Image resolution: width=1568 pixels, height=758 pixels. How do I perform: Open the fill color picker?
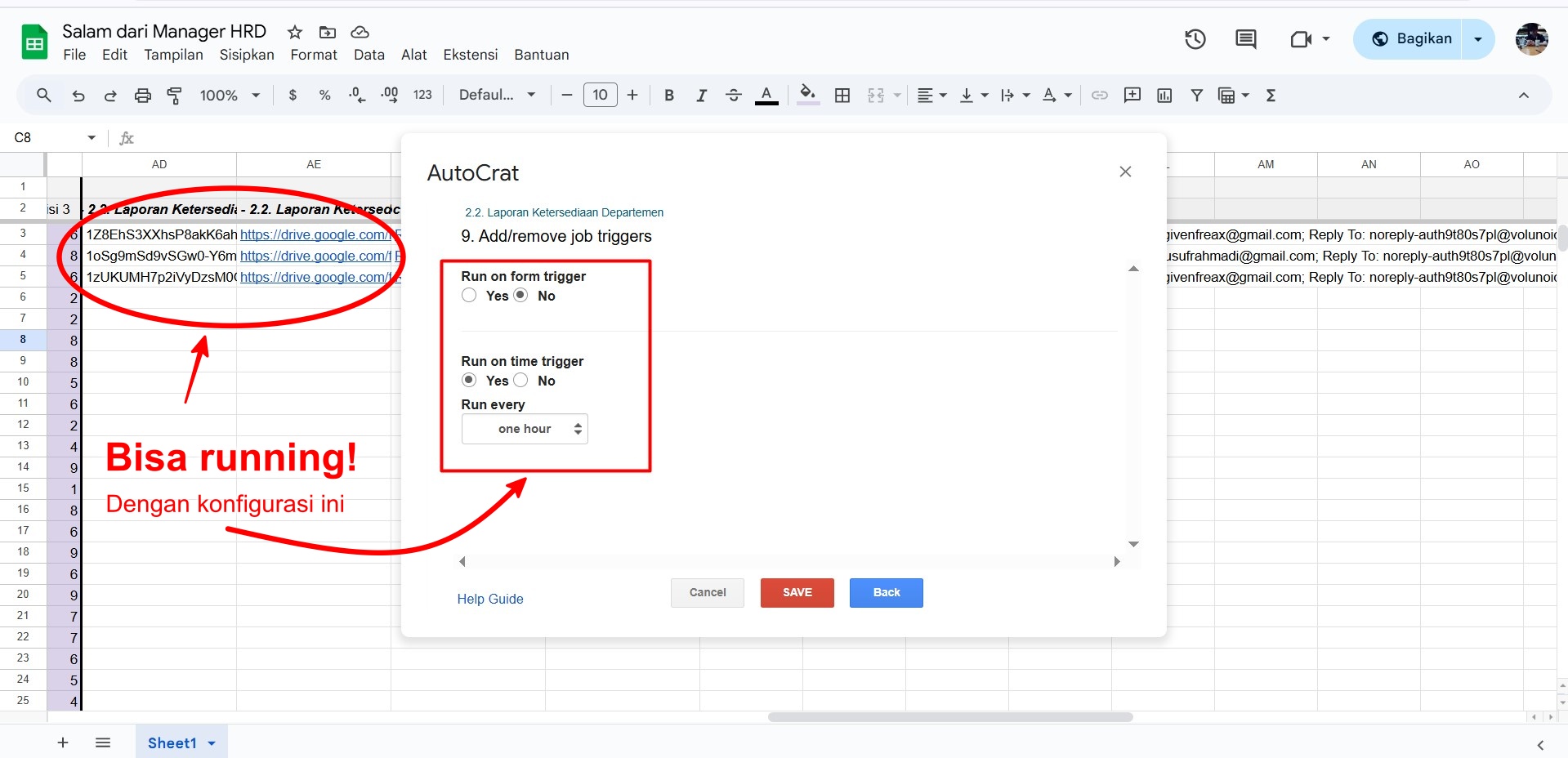pyautogui.click(x=807, y=95)
